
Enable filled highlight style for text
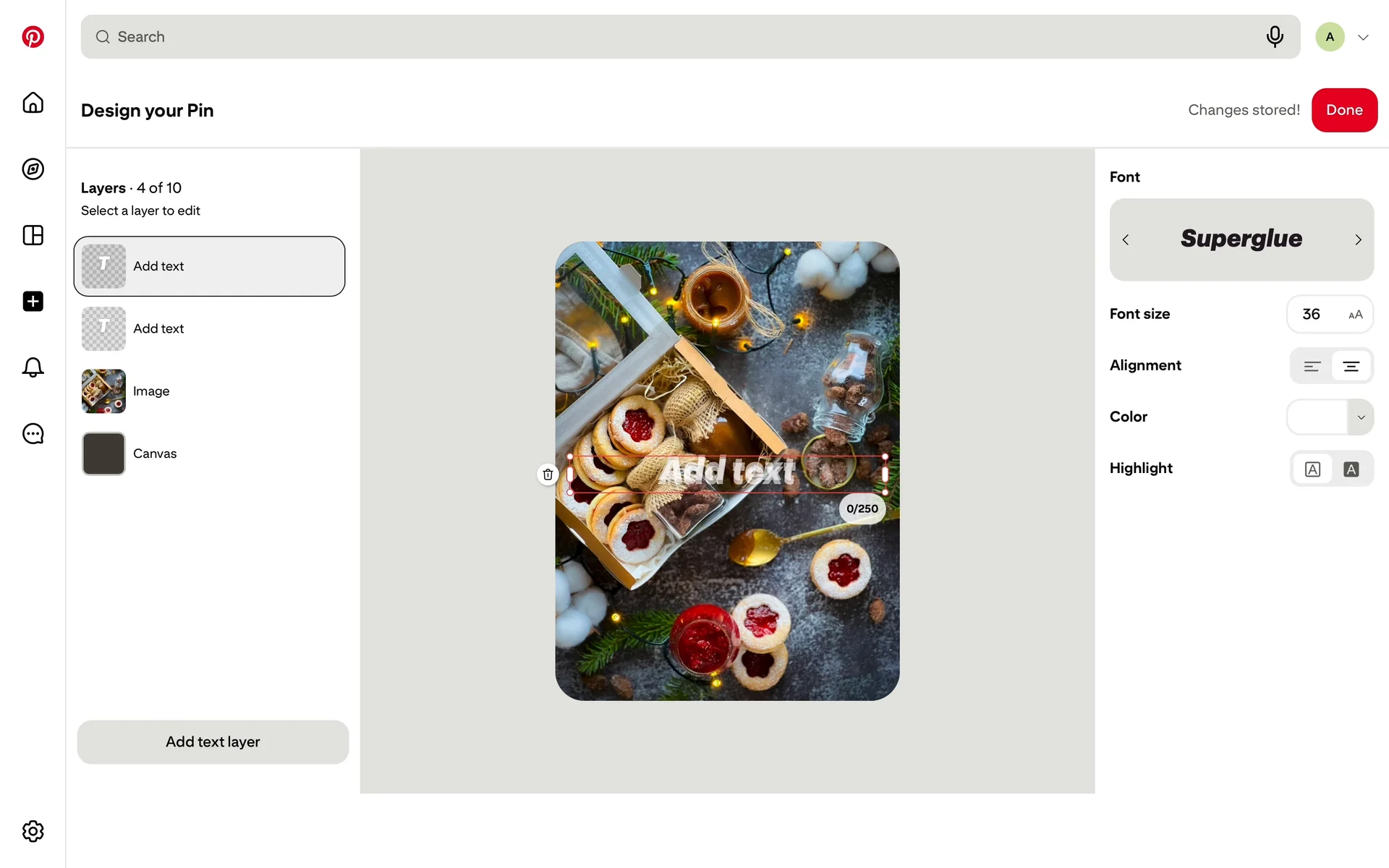(x=1351, y=469)
